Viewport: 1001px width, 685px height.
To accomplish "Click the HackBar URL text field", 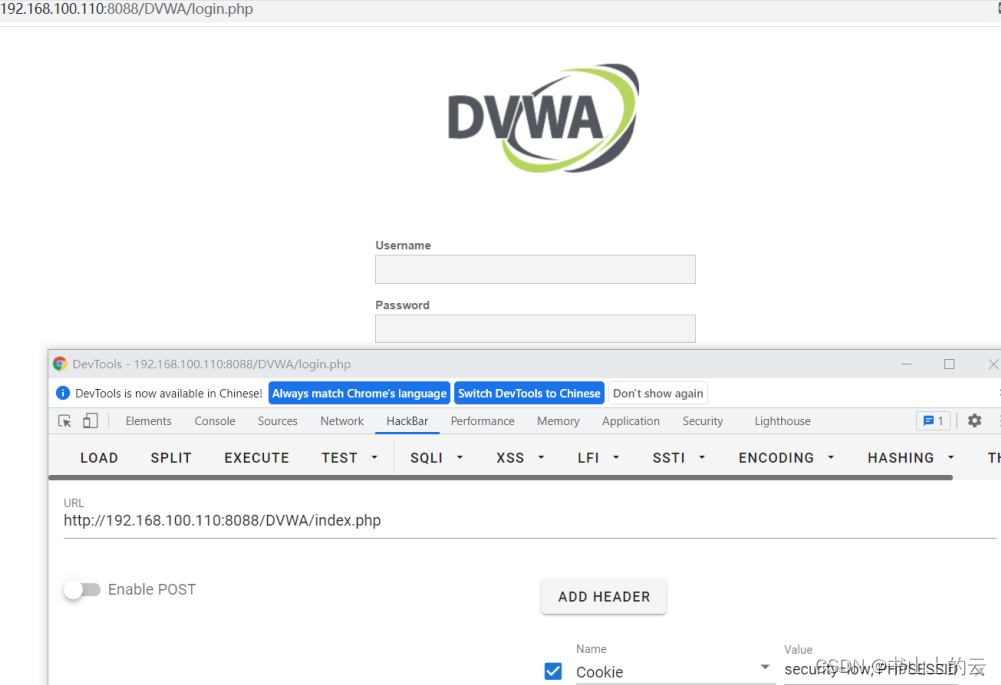I will pos(530,520).
